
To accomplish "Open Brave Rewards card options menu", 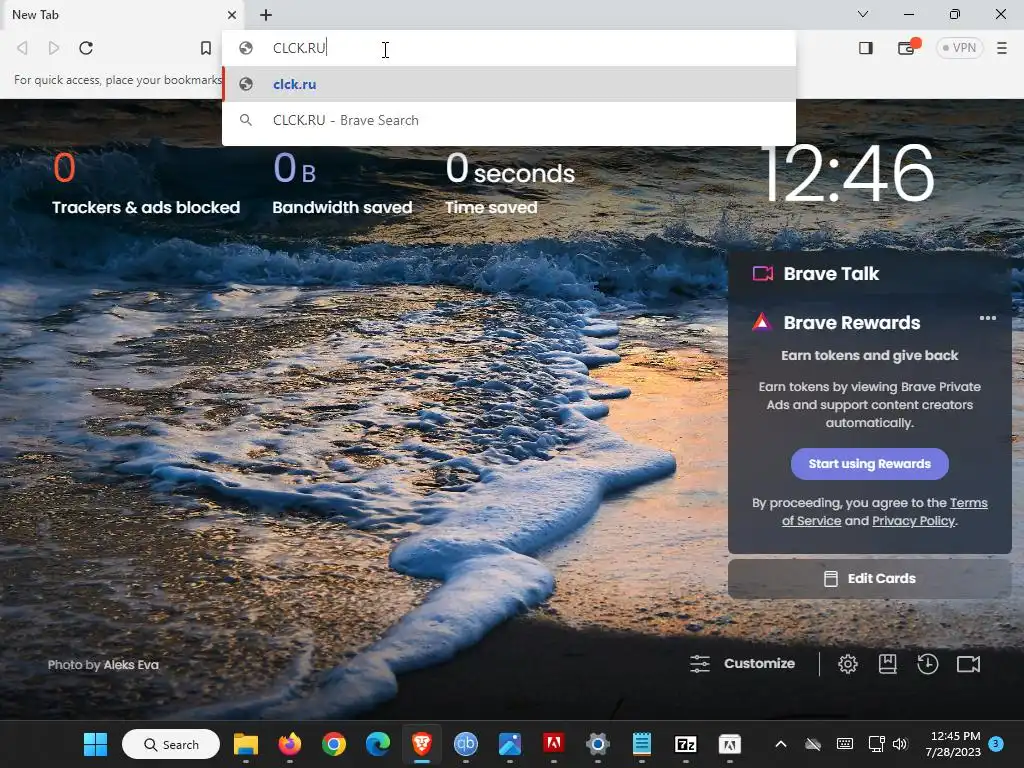I will [987, 319].
